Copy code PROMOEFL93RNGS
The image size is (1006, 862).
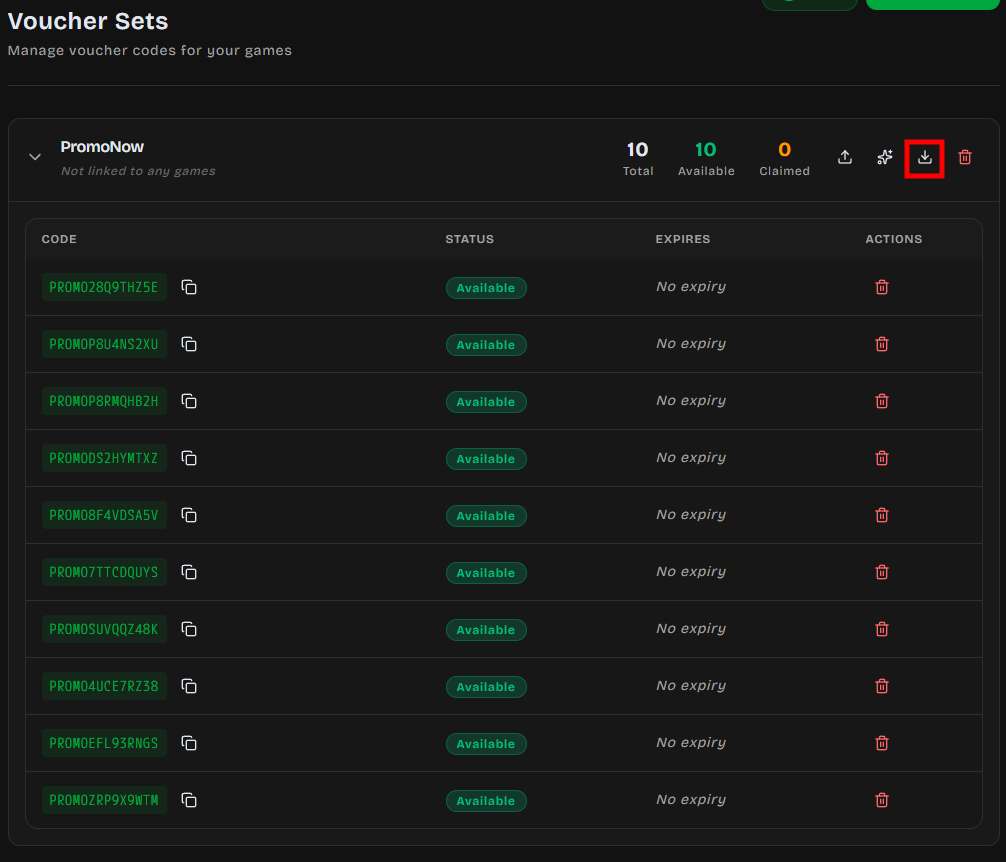pyautogui.click(x=189, y=743)
